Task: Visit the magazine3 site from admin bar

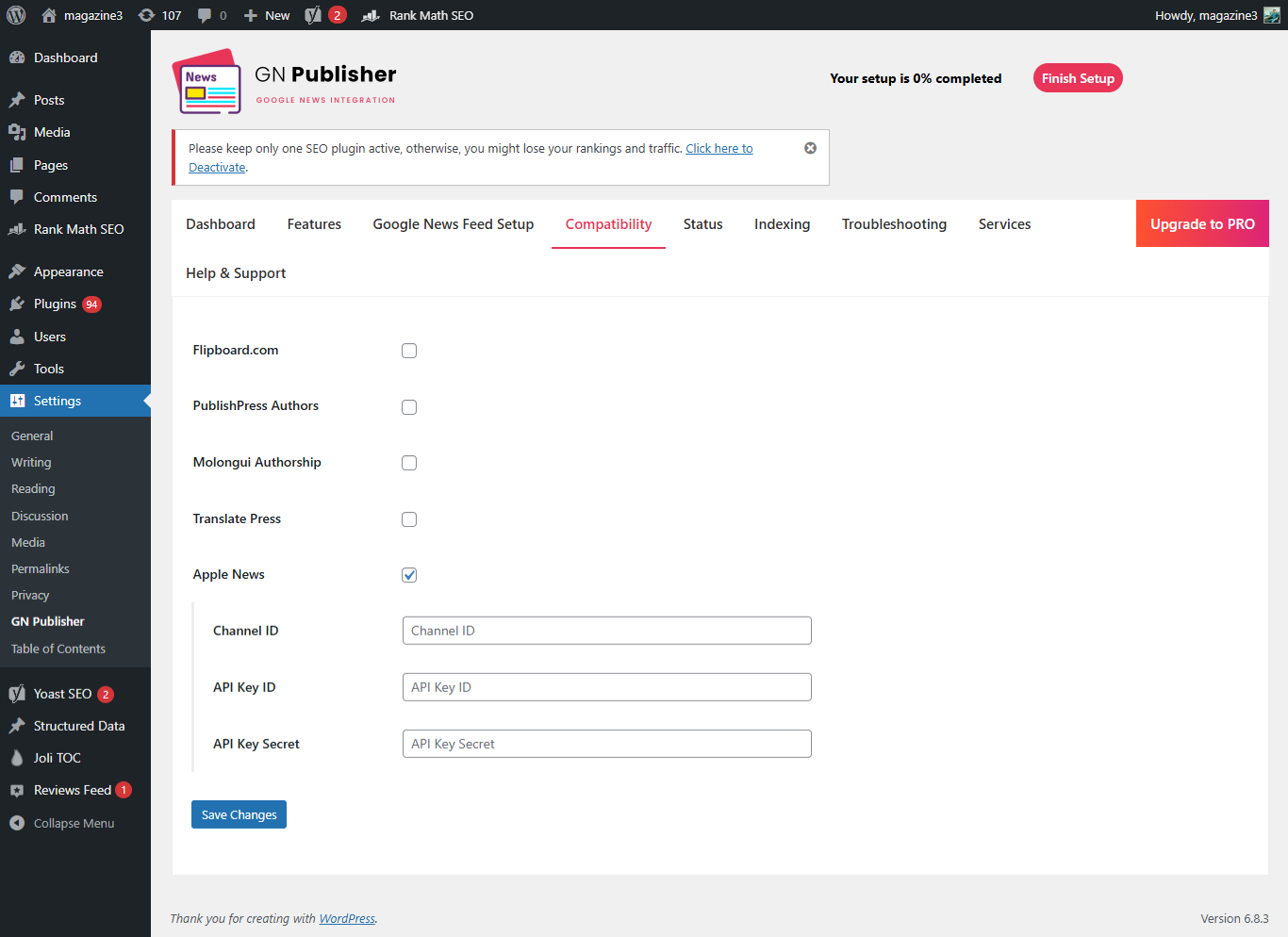Action: click(x=83, y=15)
